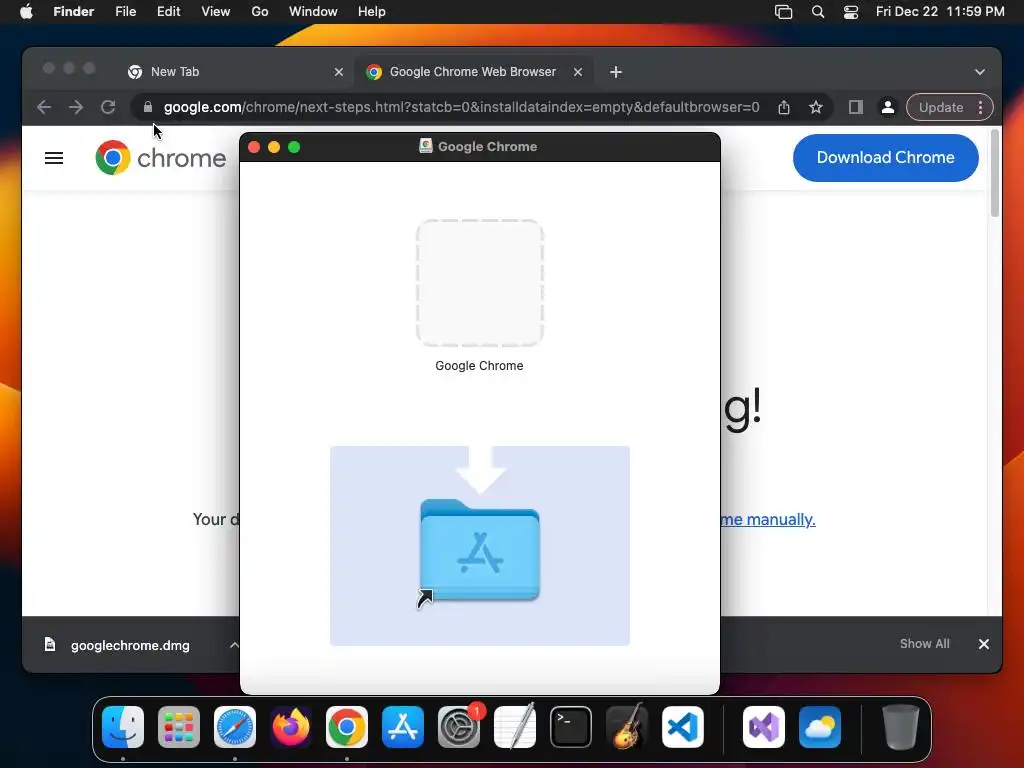This screenshot has width=1024, height=768.
Task: Open TextEdit from the Dock
Action: pos(515,727)
